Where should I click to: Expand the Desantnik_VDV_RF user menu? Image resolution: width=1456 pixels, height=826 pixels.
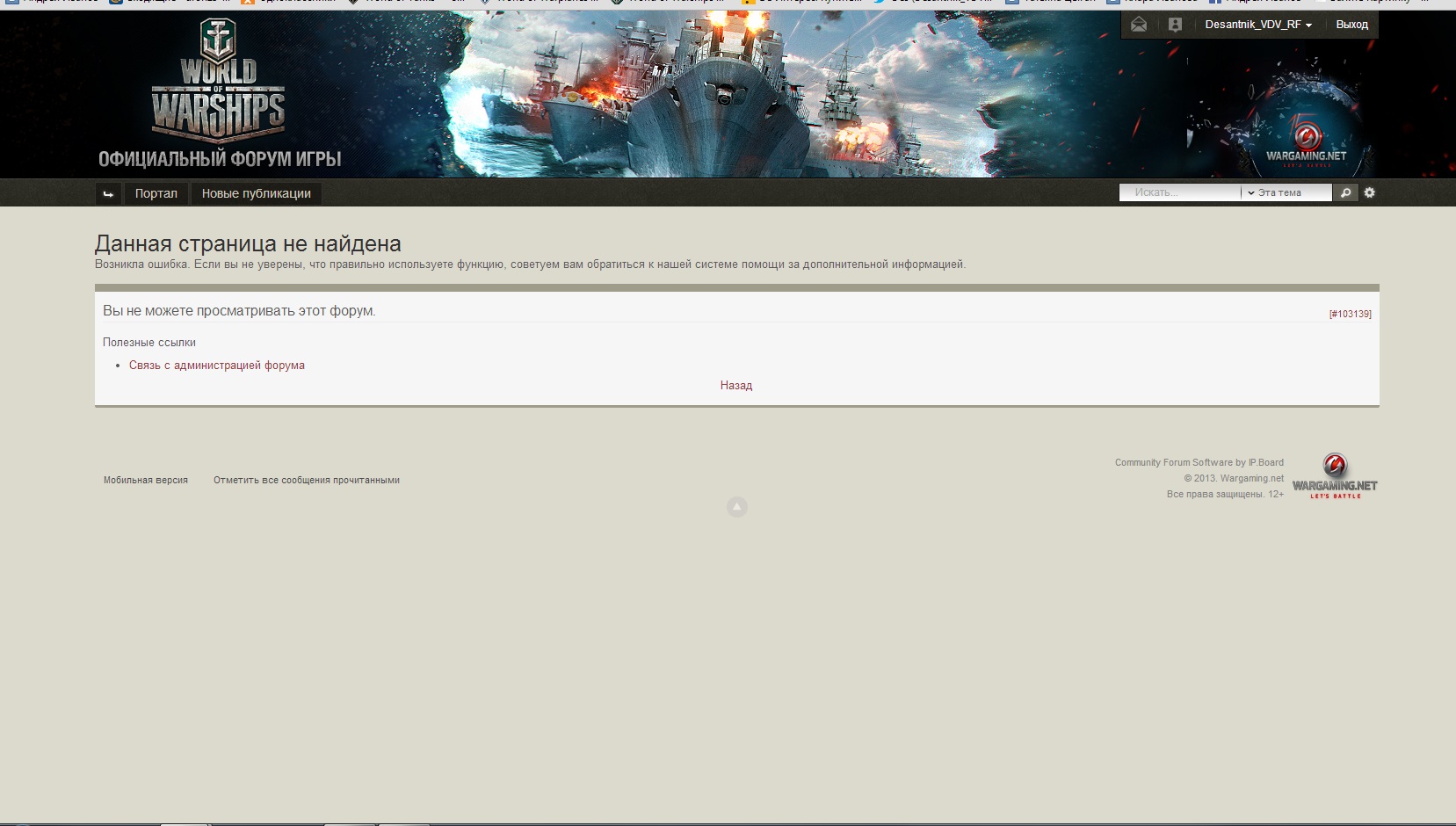[1258, 25]
